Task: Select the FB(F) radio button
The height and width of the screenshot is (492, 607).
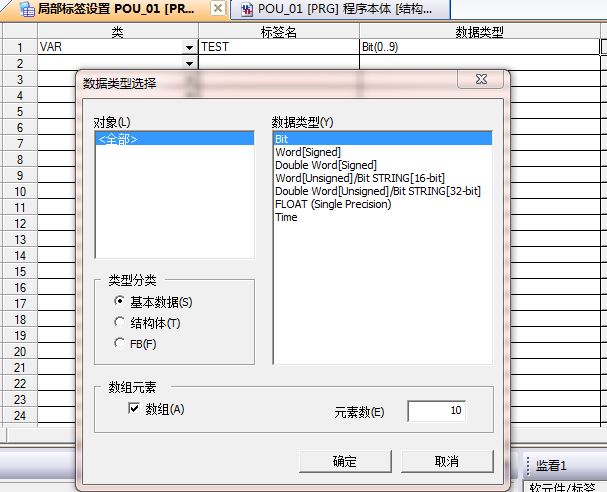Action: (121, 344)
